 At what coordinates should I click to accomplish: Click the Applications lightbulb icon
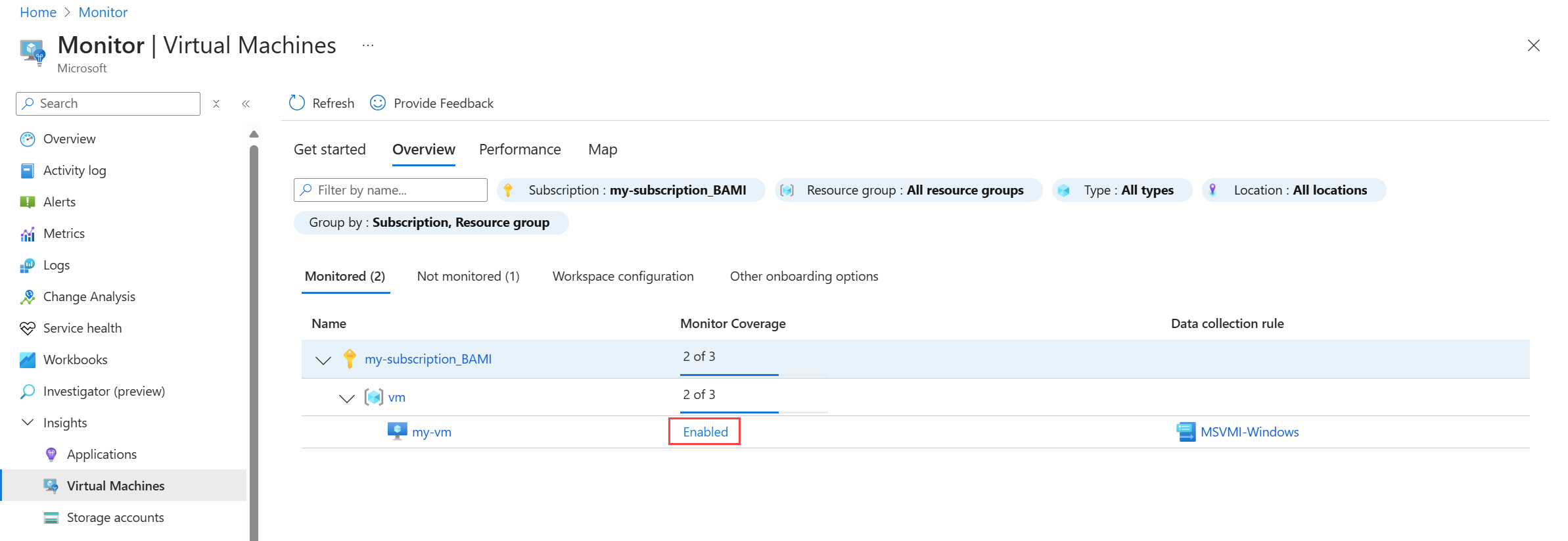(51, 454)
